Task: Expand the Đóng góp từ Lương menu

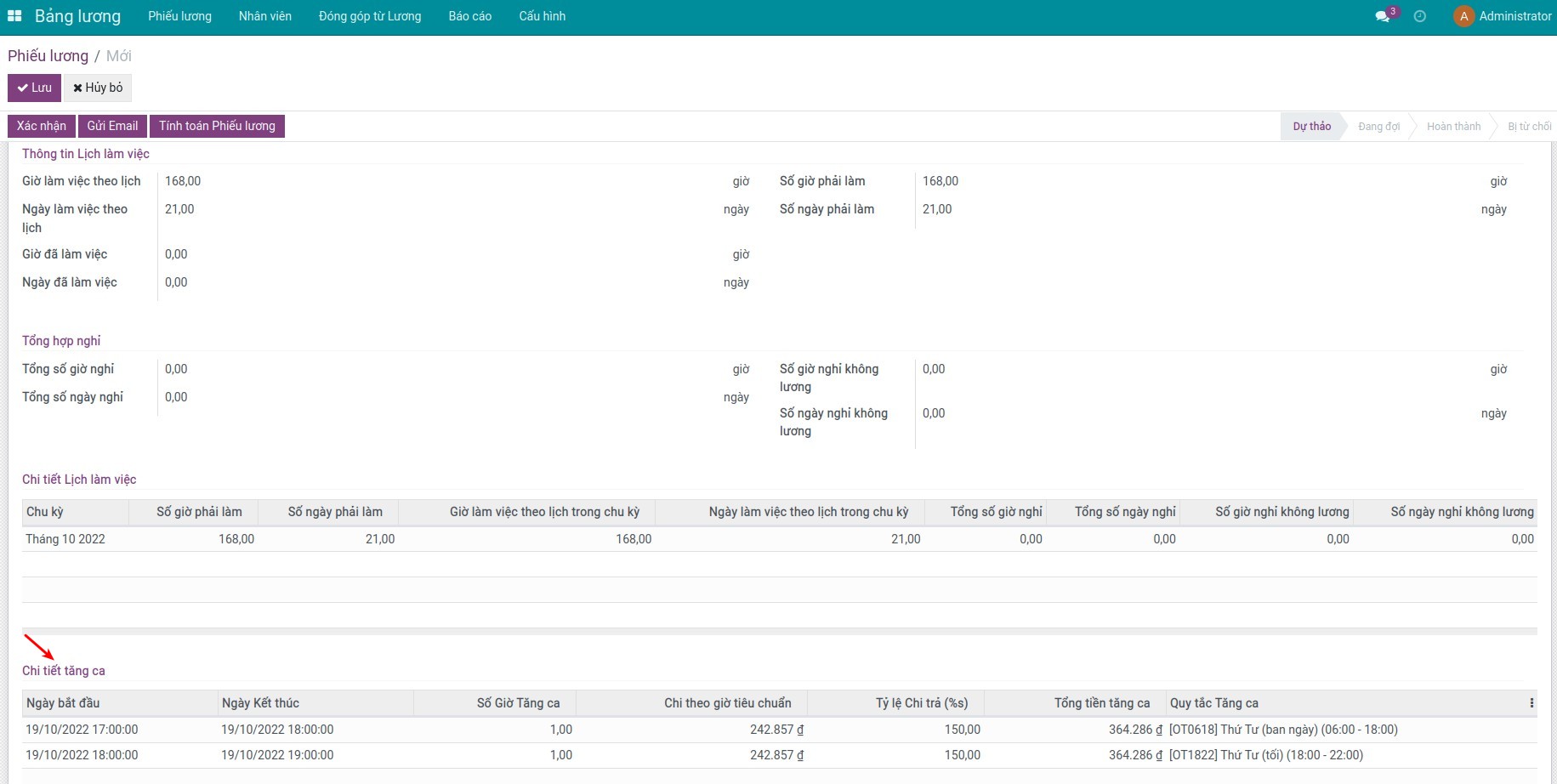Action: coord(369,16)
